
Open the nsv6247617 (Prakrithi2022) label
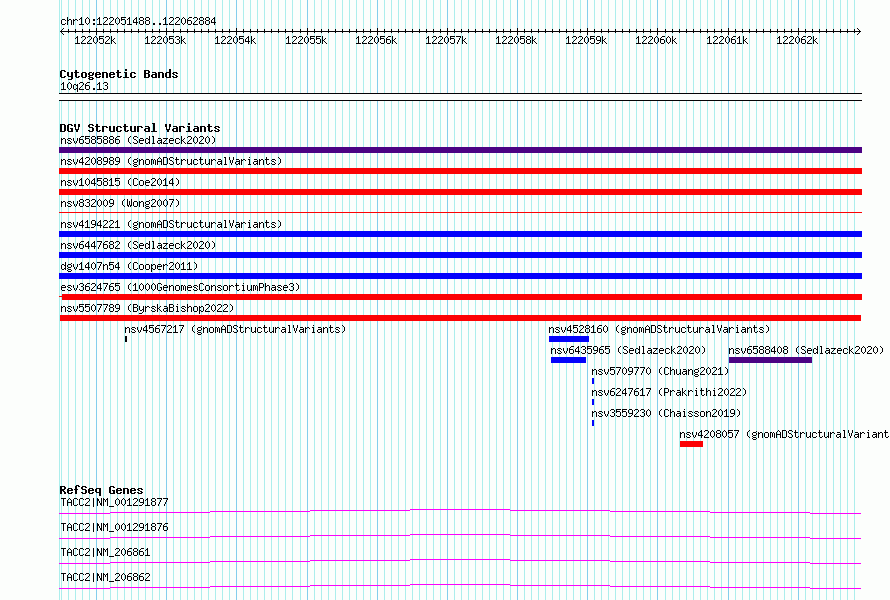(x=669, y=392)
